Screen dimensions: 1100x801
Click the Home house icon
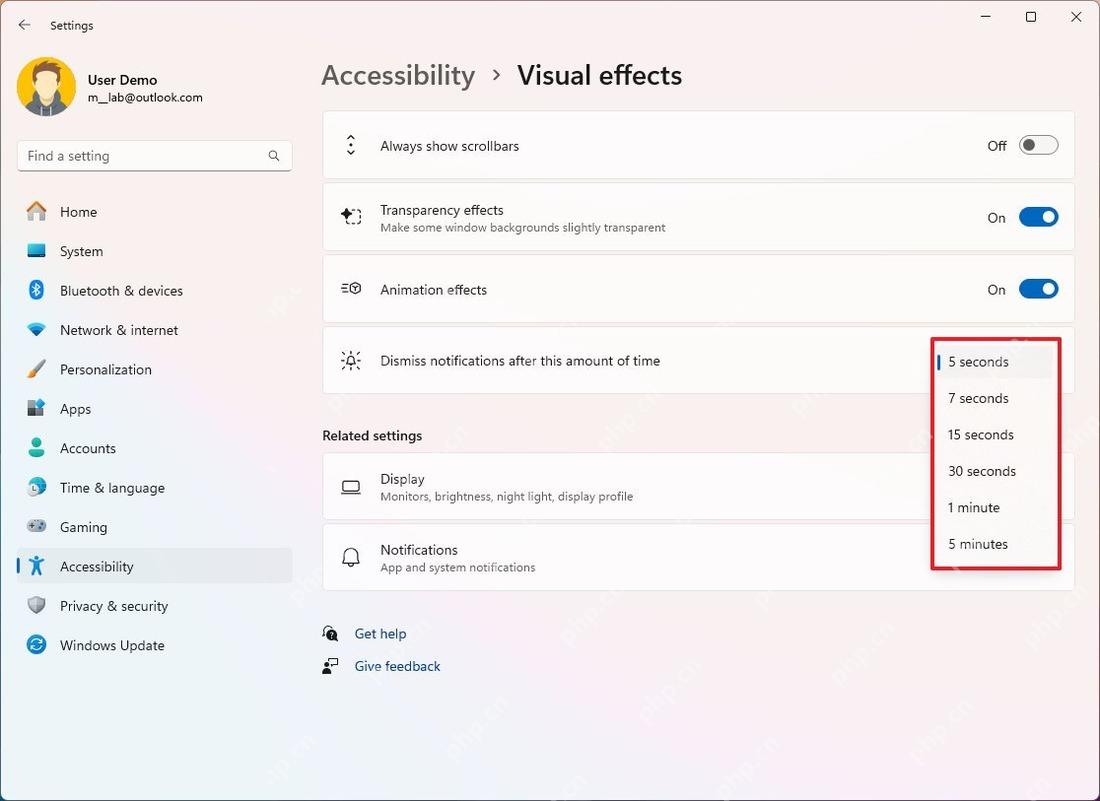[x=36, y=211]
